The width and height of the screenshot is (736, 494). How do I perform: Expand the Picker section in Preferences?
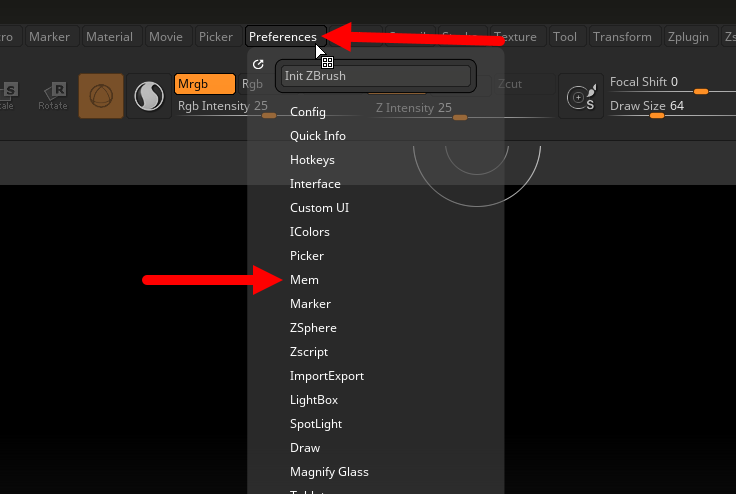coord(307,255)
